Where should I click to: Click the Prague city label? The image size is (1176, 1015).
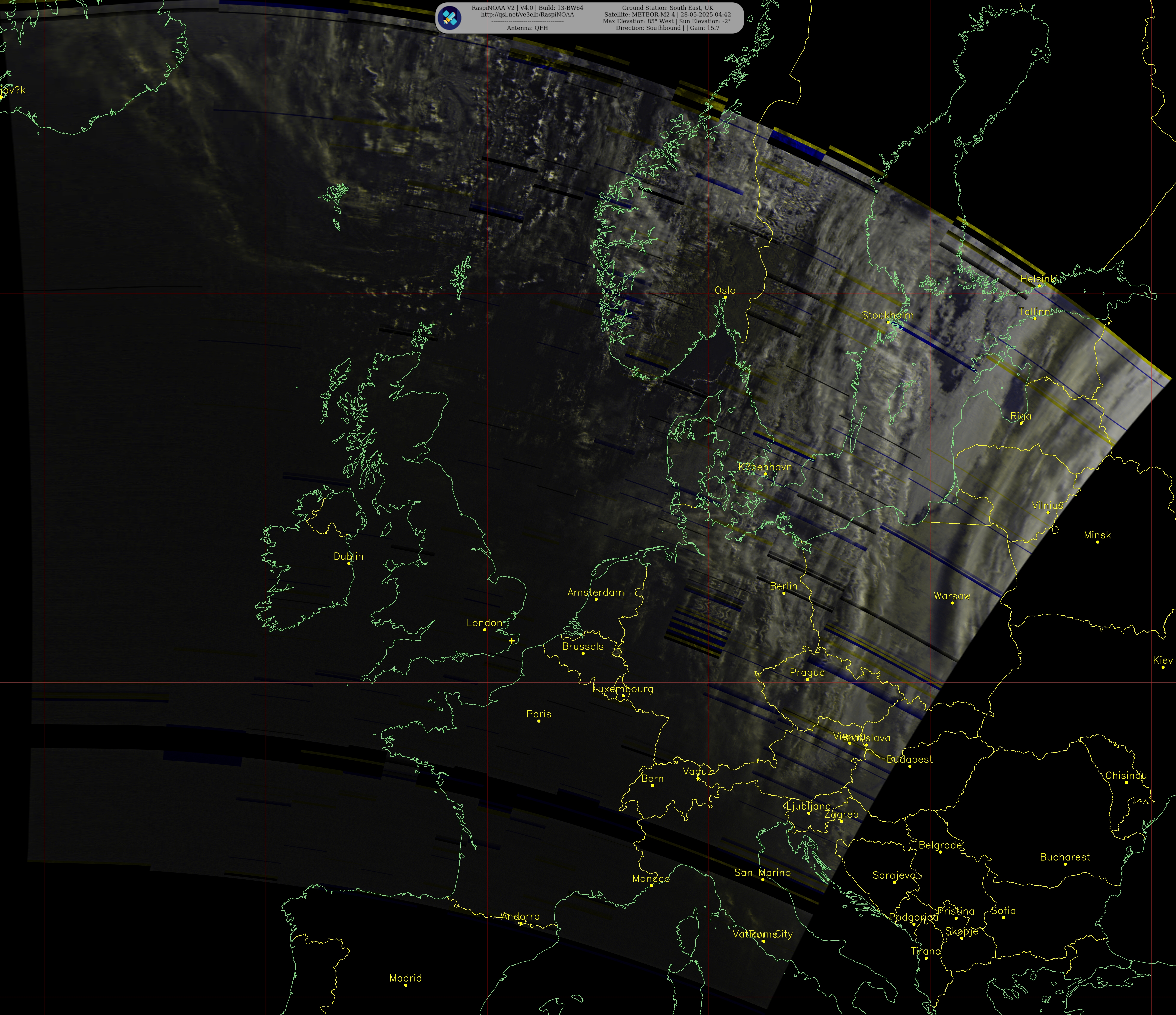(807, 673)
